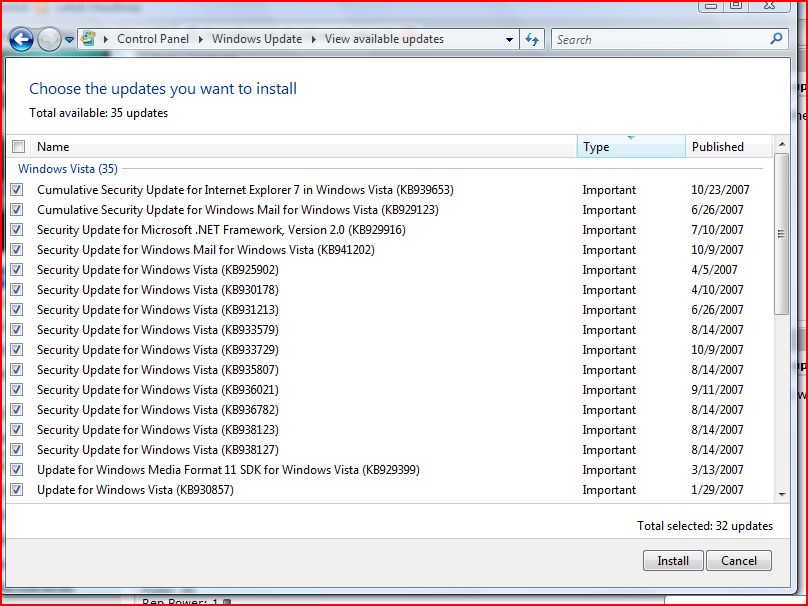Expand the arrow after Windows Update breadcrumb
This screenshot has height=606, width=808.
tap(313, 39)
